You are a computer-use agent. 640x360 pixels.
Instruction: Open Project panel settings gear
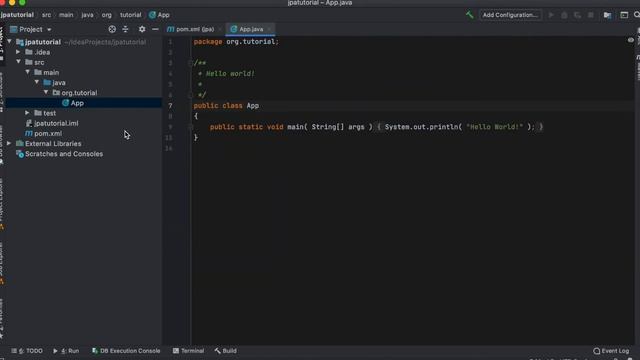pyautogui.click(x=142, y=29)
